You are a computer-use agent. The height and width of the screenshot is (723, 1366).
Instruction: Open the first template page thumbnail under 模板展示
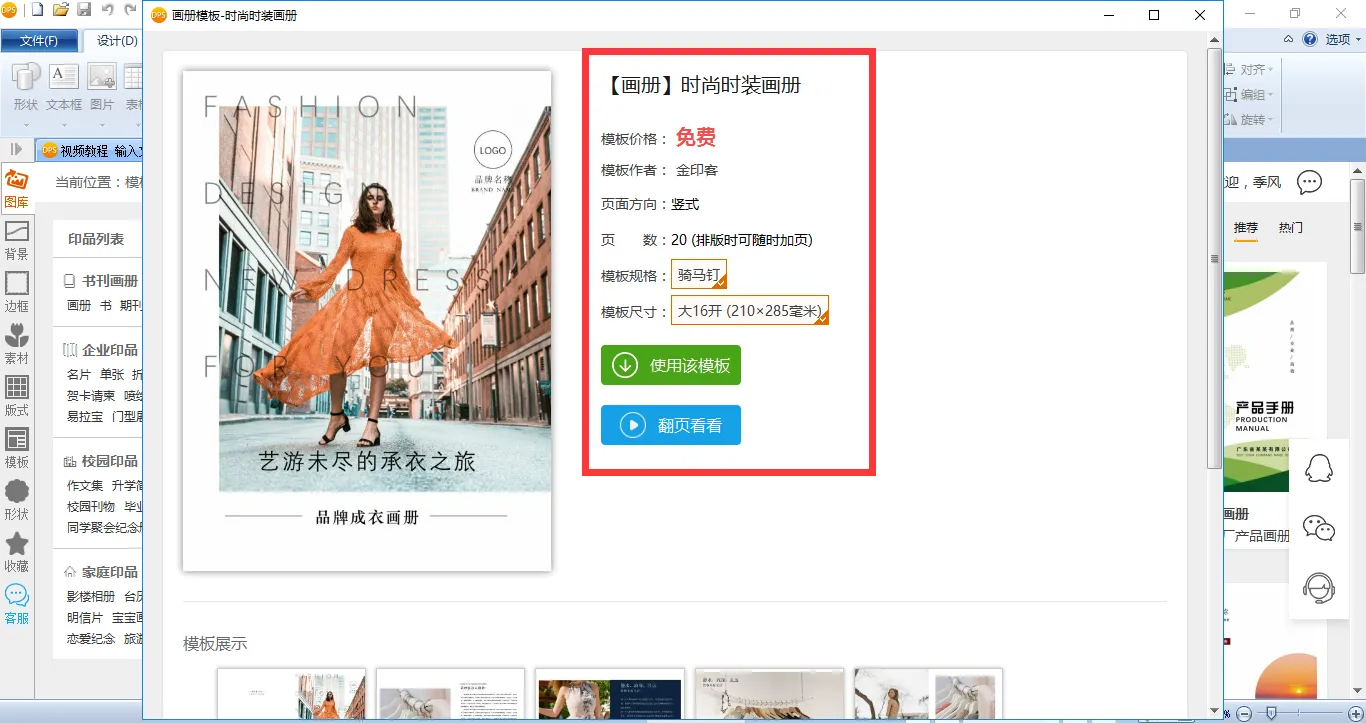[291, 695]
